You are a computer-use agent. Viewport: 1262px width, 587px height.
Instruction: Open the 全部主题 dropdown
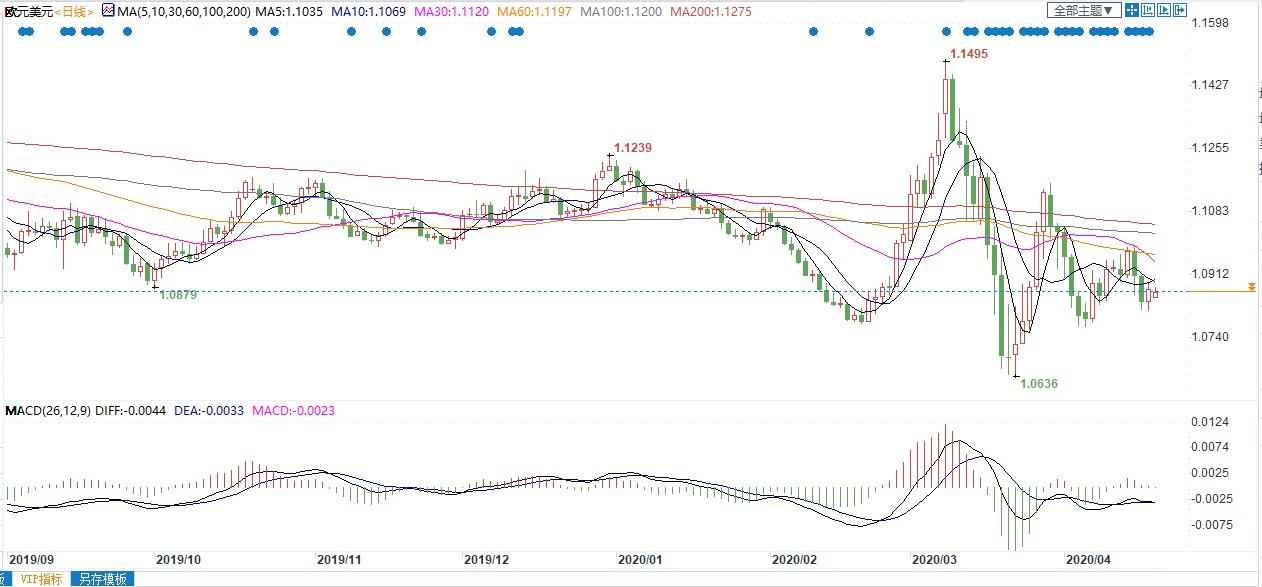pyautogui.click(x=1083, y=10)
